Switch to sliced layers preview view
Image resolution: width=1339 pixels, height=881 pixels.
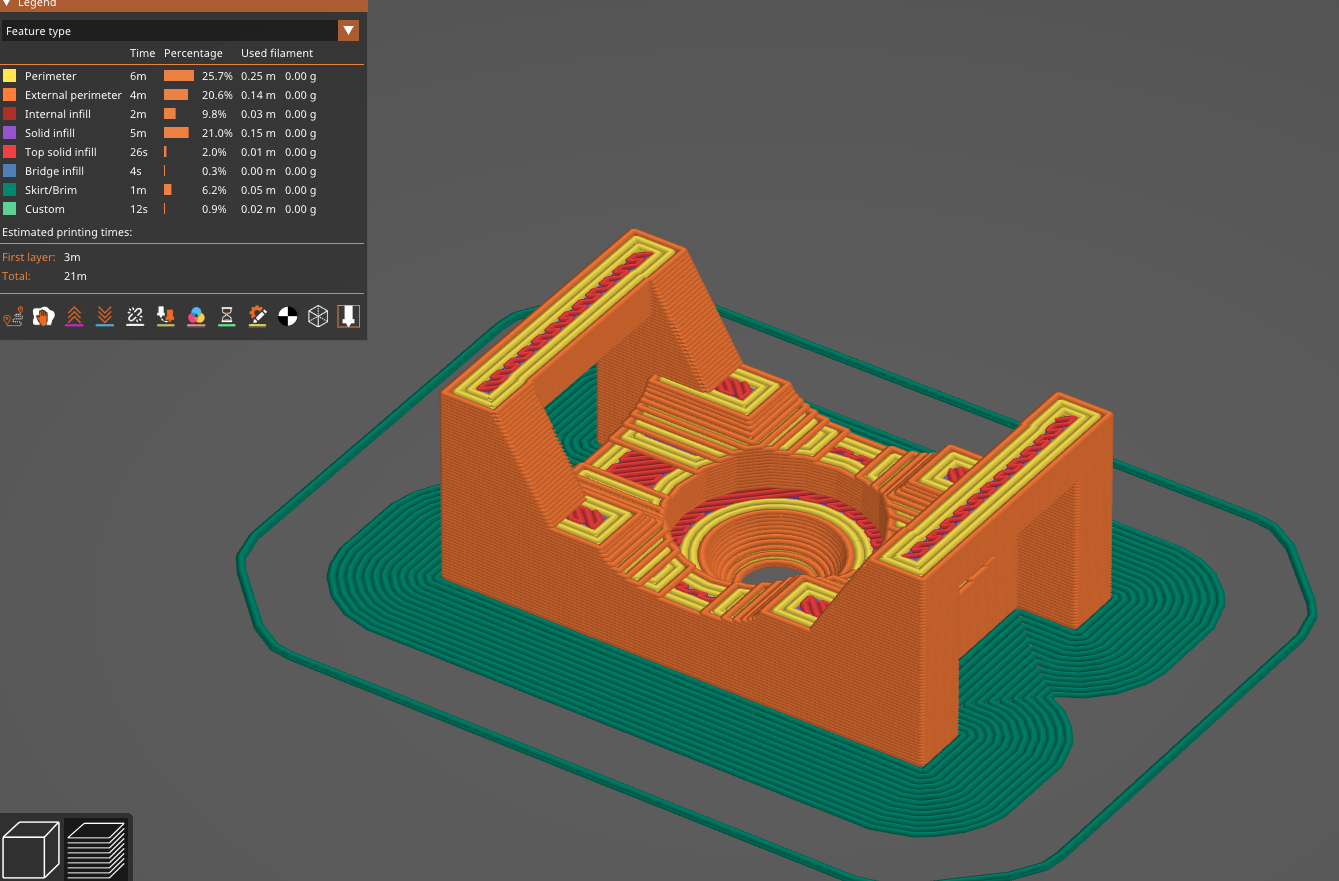96,849
